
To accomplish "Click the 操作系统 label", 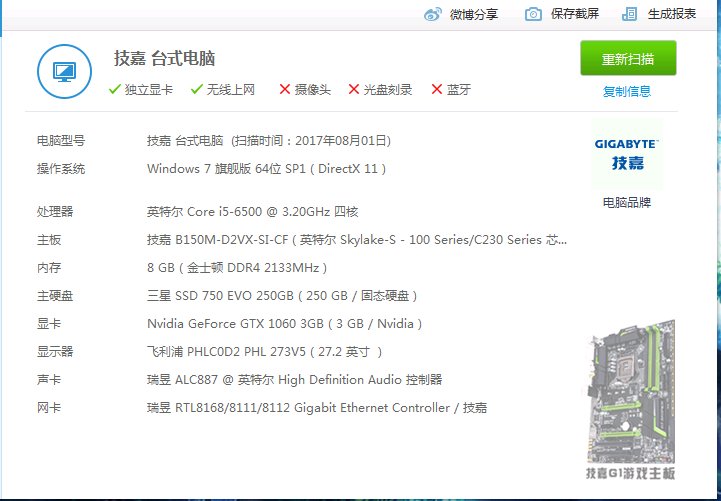I will (61, 169).
